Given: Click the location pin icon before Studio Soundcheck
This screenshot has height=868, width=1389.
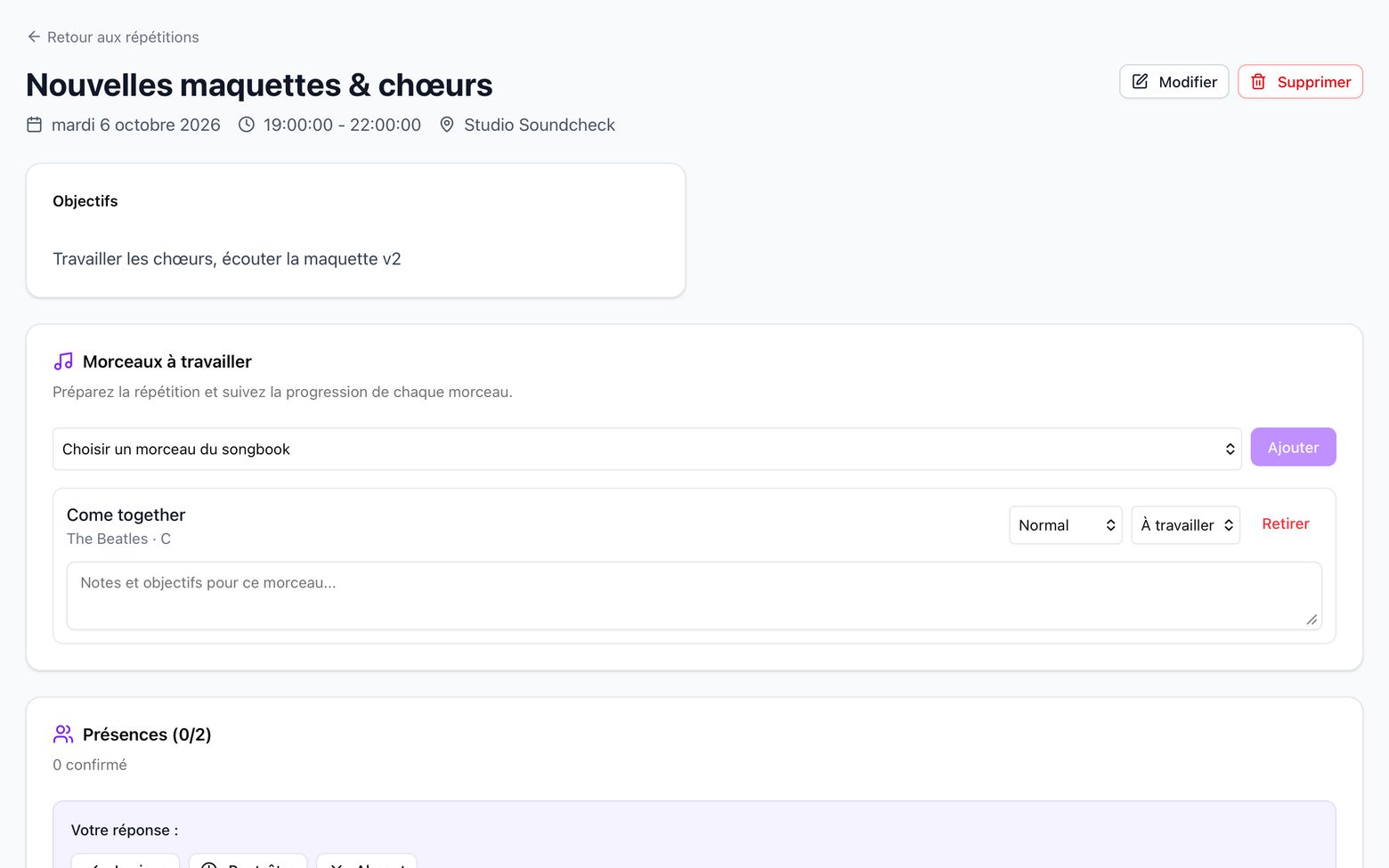Looking at the screenshot, I should coord(447,125).
